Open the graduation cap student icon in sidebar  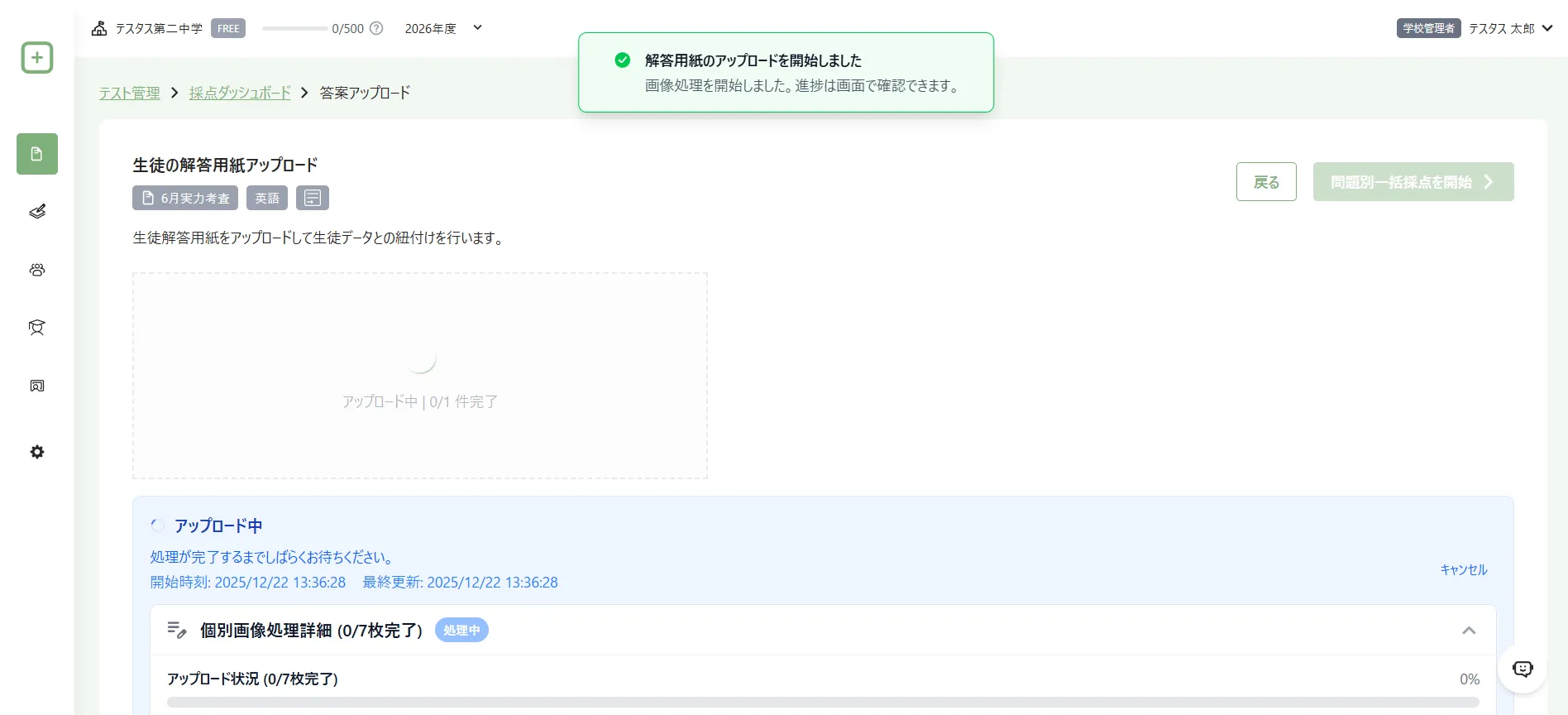click(37, 328)
